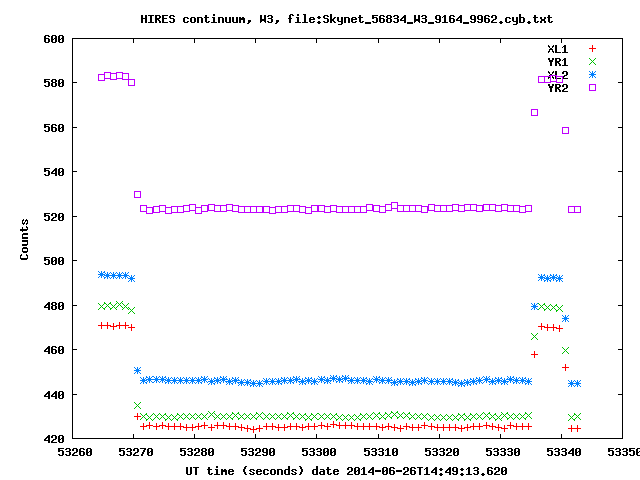
Task: Click the 53300 x-axis tick label
Action: pyautogui.click(x=319, y=452)
